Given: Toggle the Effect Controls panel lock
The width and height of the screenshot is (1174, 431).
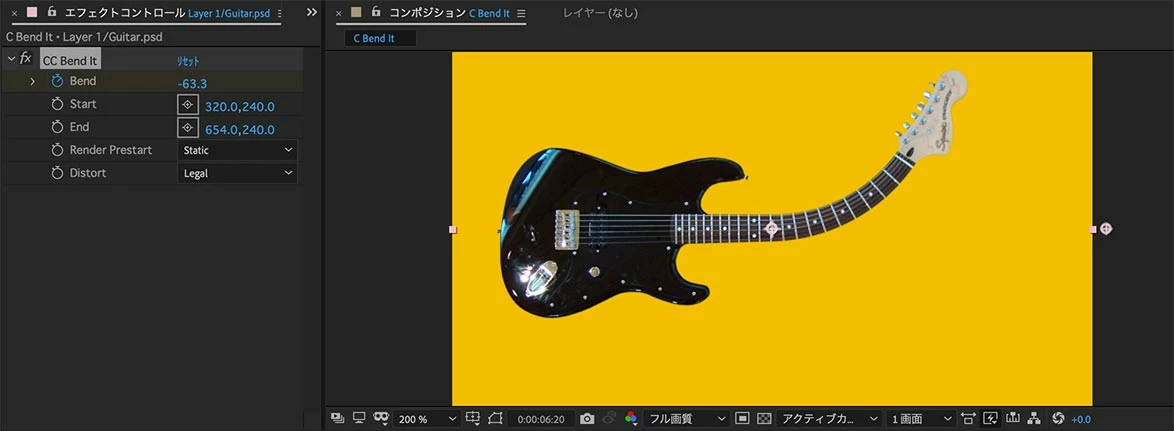Looking at the screenshot, I should point(52,12).
